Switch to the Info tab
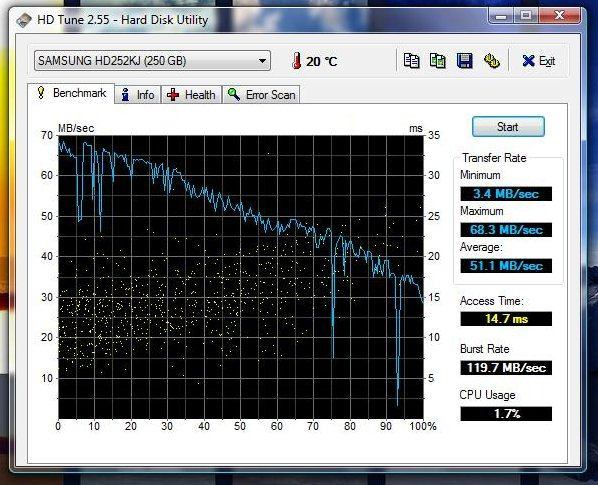The image size is (598, 485). pos(138,95)
